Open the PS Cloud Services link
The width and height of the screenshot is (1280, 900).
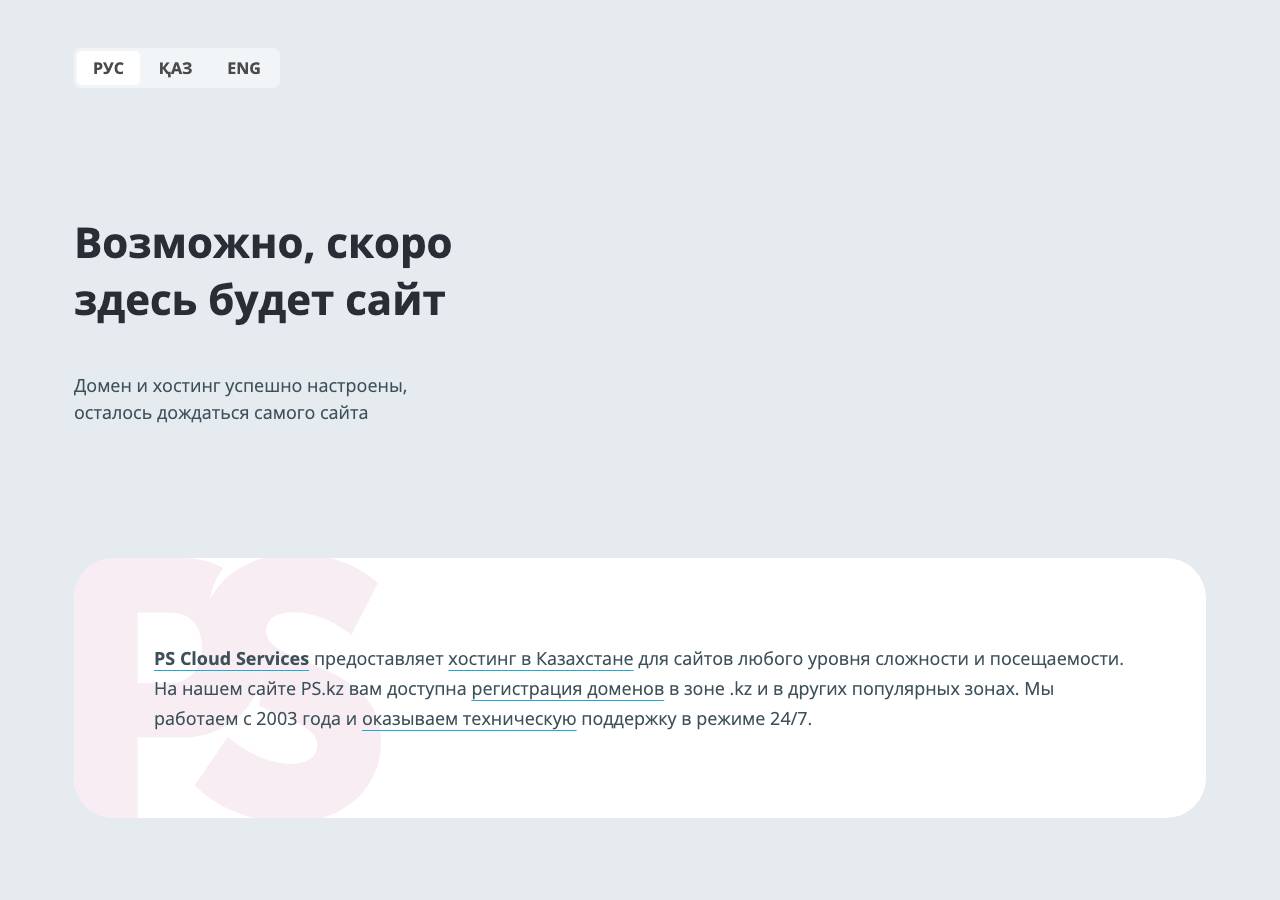coord(231,659)
